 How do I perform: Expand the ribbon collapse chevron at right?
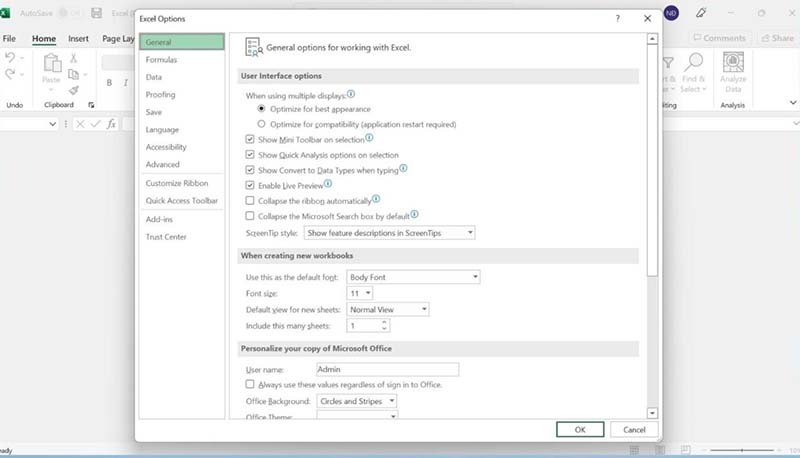793,103
